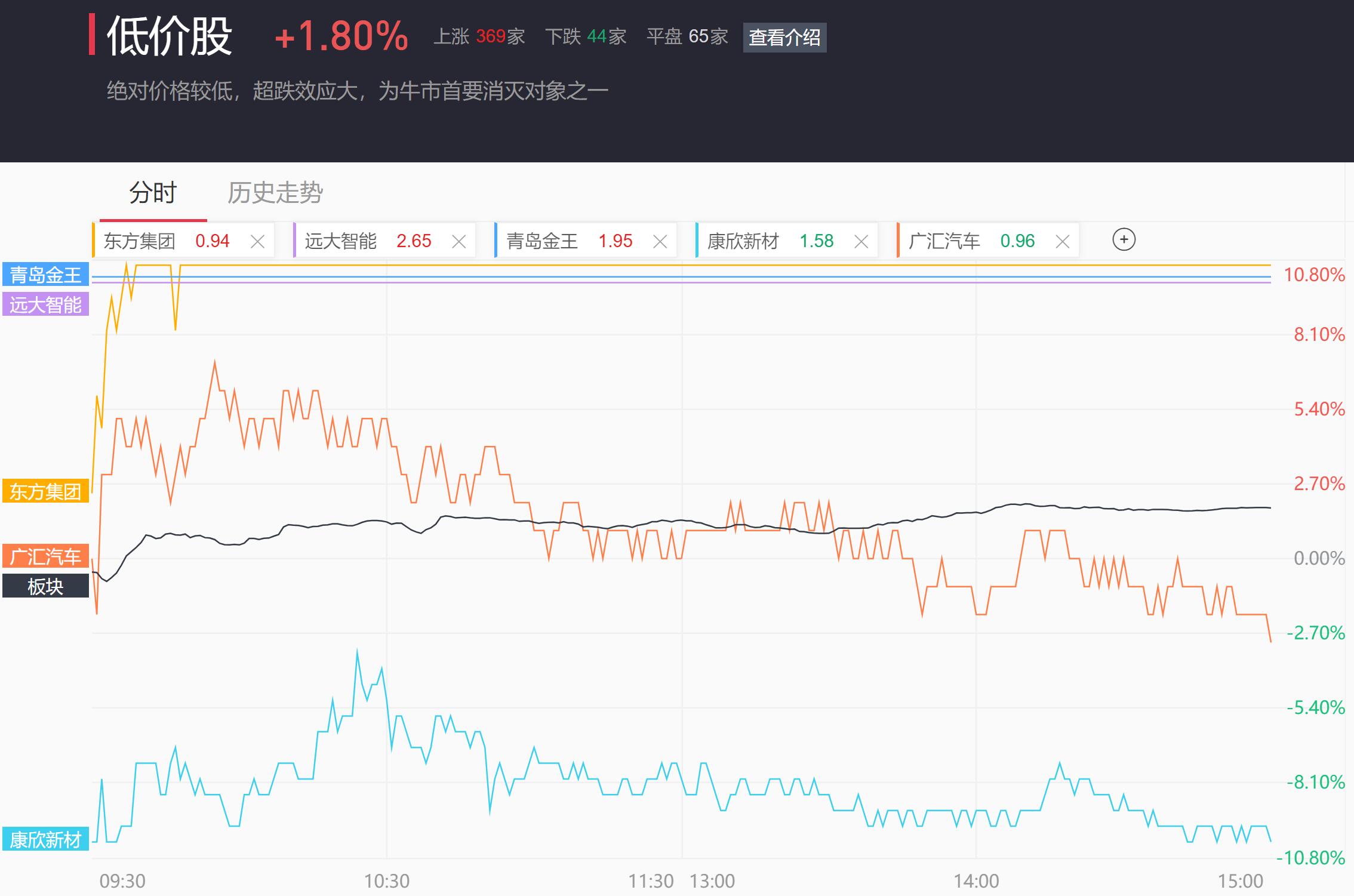Click the 远大智能 2.65 stock chip
This screenshot has width=1354, height=896.
tap(368, 241)
